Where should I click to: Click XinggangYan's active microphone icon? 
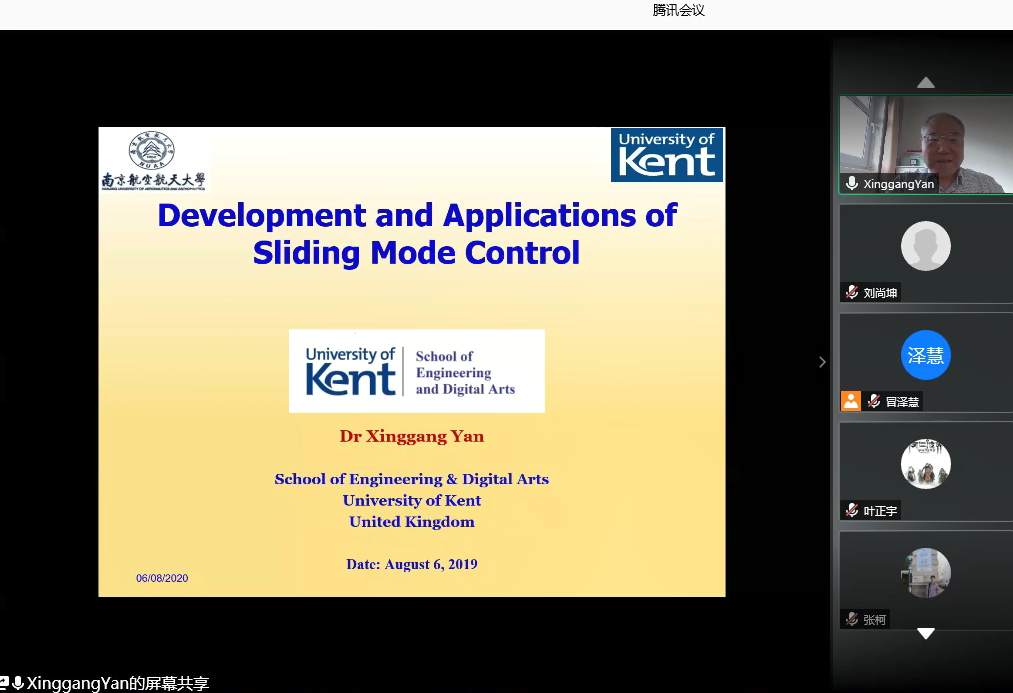point(852,183)
